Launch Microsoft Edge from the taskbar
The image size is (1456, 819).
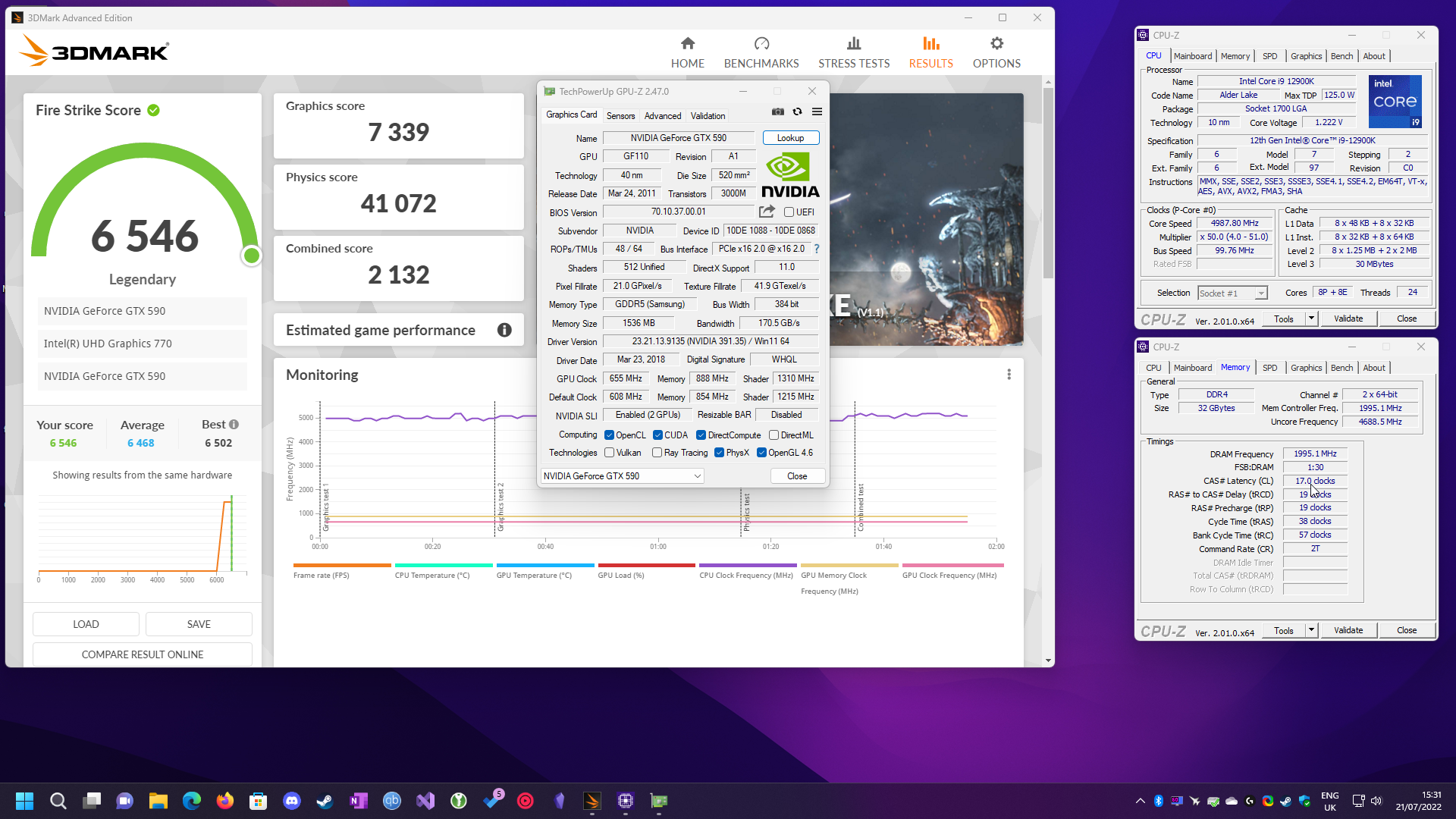pos(191,801)
